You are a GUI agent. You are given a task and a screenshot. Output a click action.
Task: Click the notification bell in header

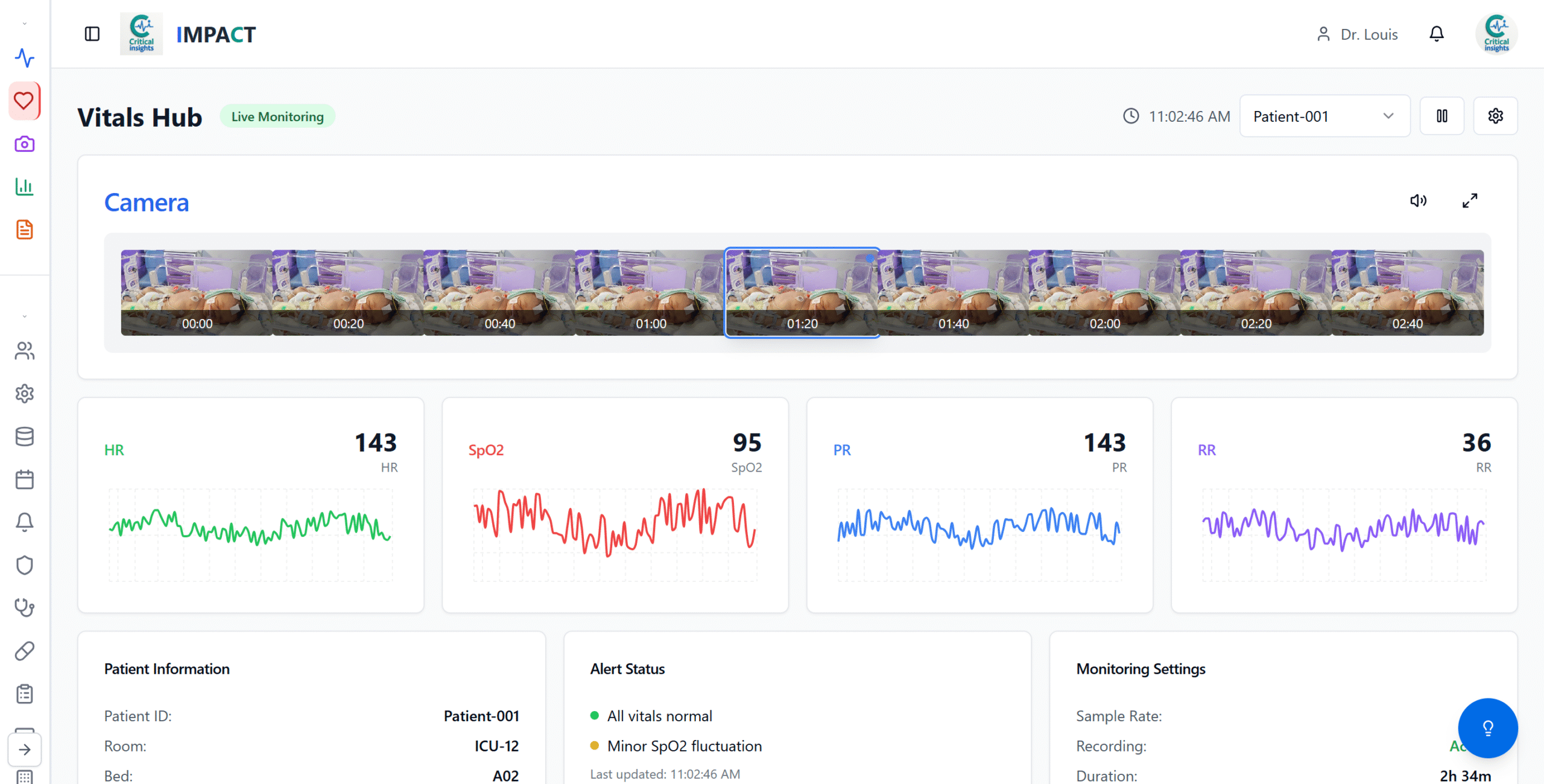pos(1437,34)
